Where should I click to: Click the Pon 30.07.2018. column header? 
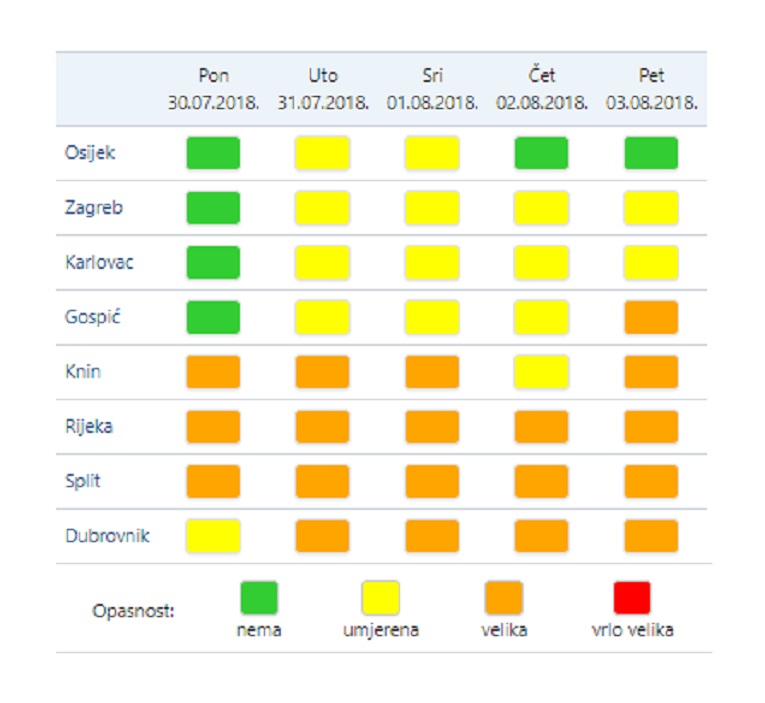click(214, 89)
